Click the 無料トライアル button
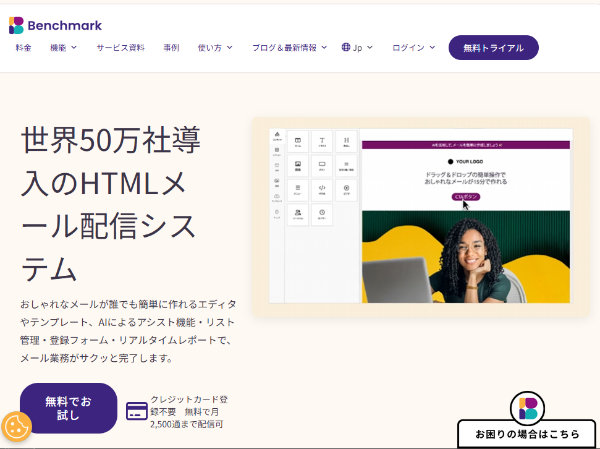Image resolution: width=600 pixels, height=449 pixels. (x=494, y=47)
